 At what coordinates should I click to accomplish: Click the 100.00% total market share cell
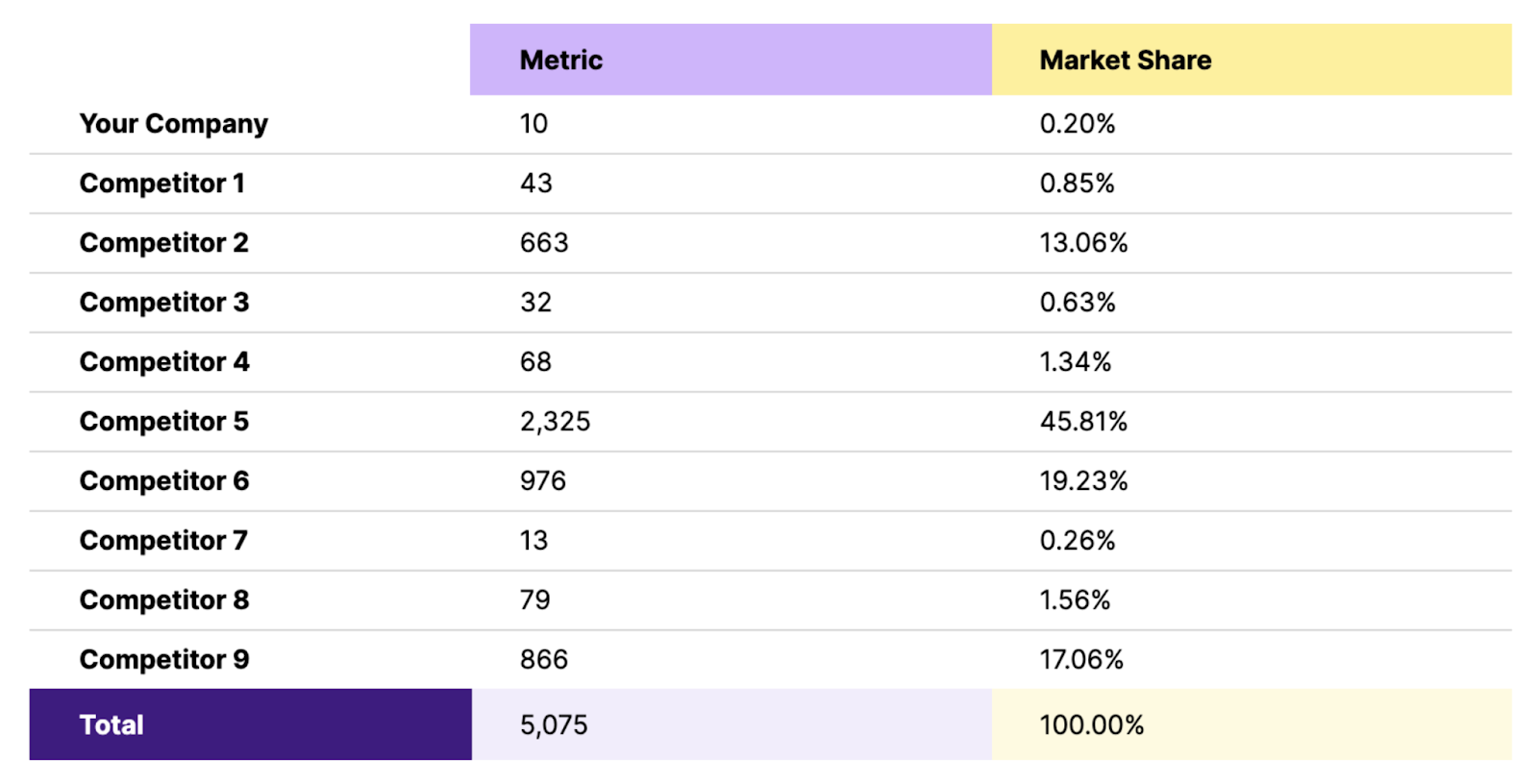point(1091,725)
